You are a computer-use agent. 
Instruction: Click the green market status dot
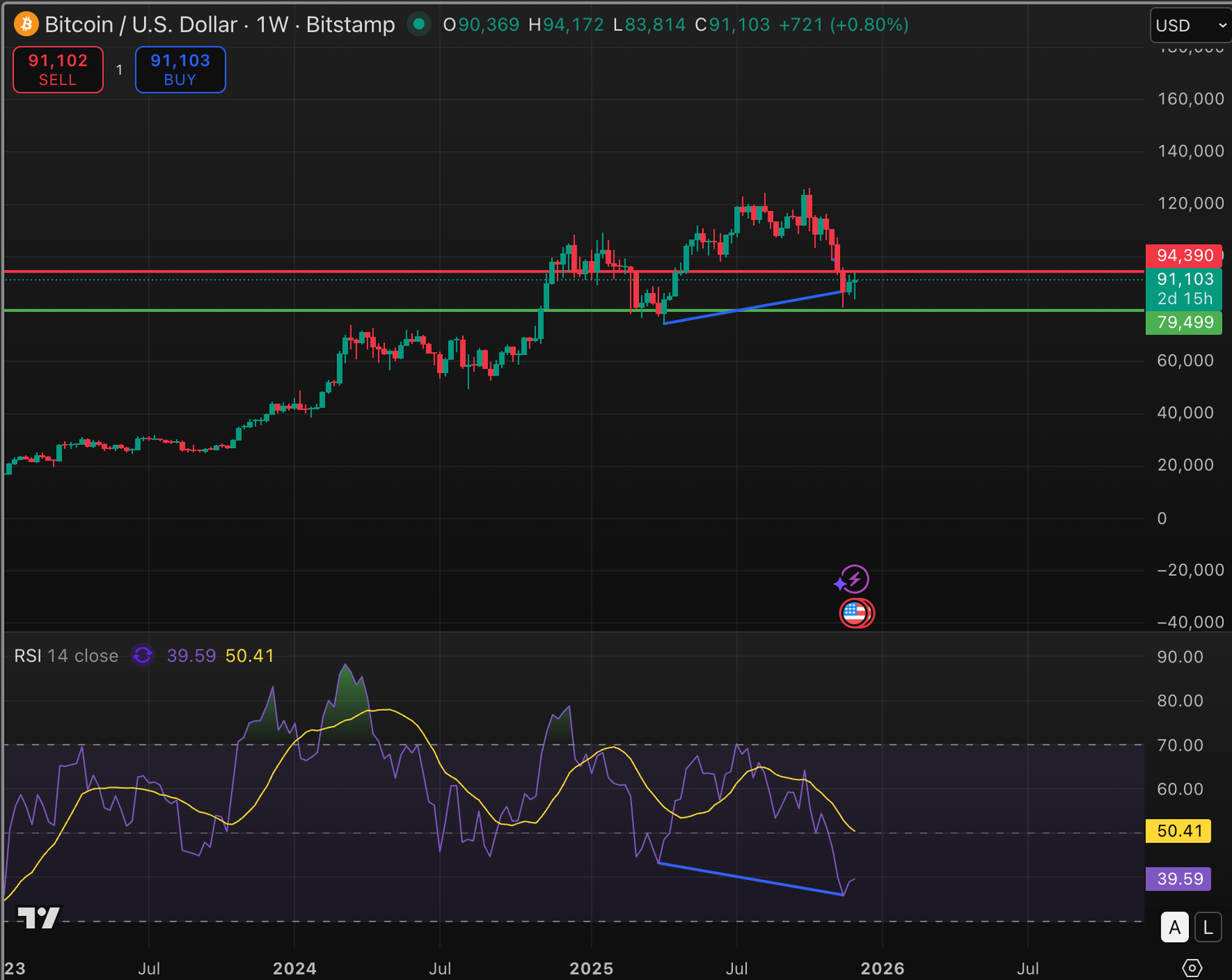tap(419, 25)
